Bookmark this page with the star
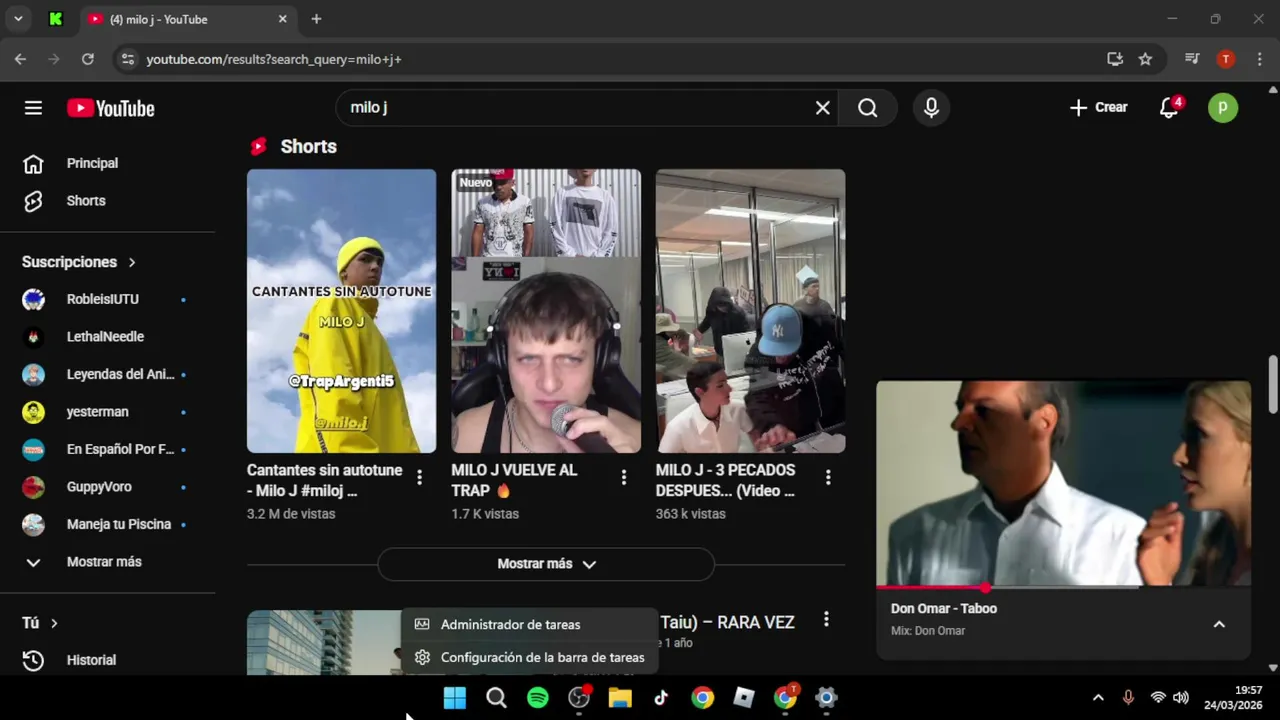This screenshot has width=1280, height=720. tap(1145, 59)
